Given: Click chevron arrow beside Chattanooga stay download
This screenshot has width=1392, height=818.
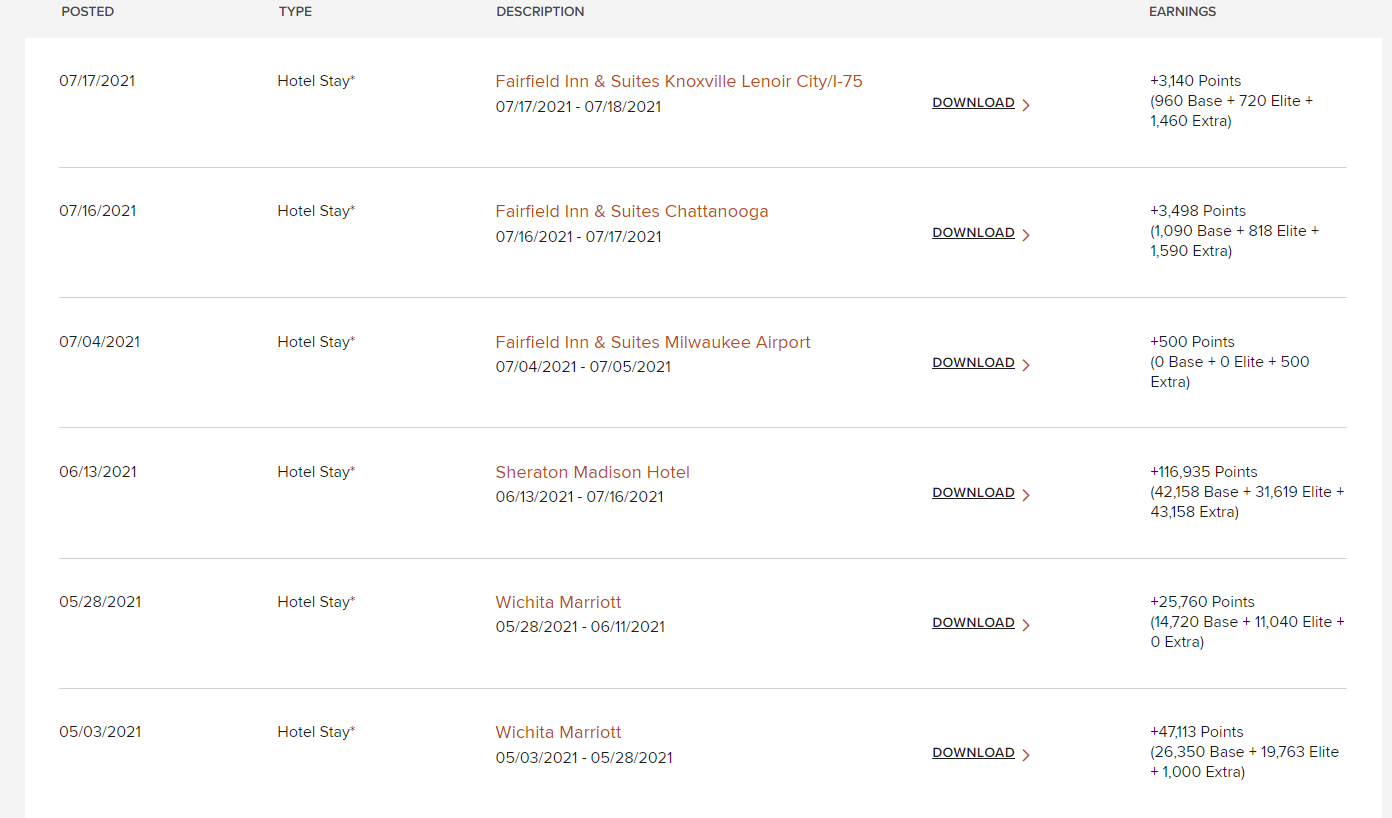Looking at the screenshot, I should pyautogui.click(x=1026, y=234).
